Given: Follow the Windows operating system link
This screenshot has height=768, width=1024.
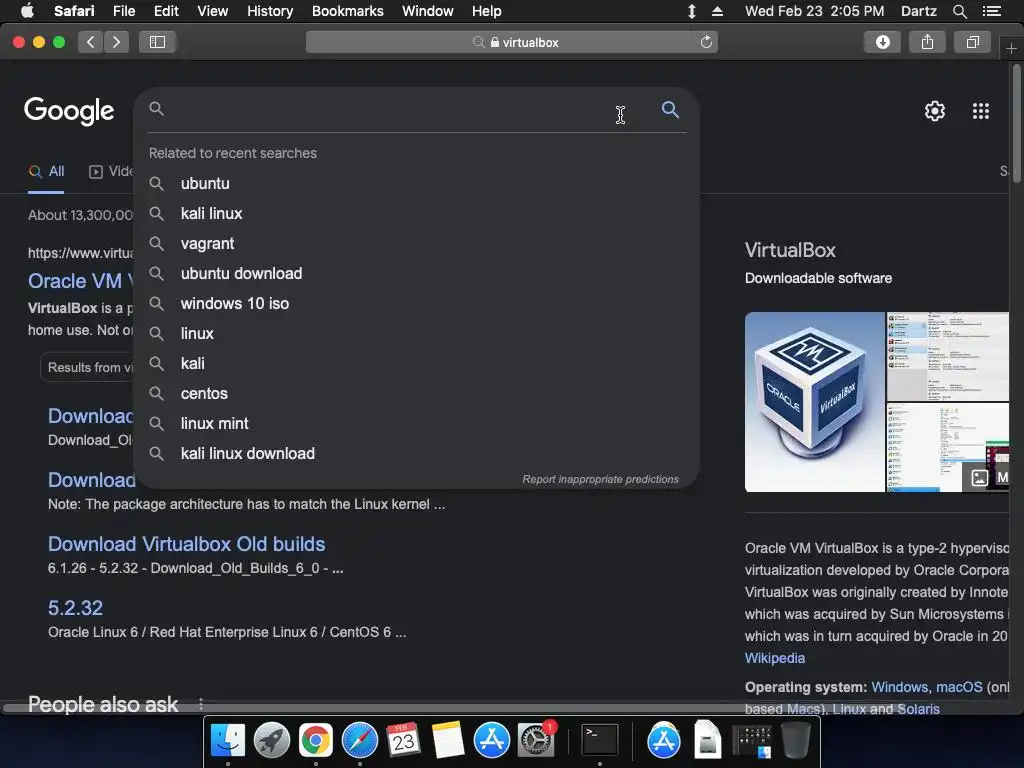Looking at the screenshot, I should [x=899, y=687].
